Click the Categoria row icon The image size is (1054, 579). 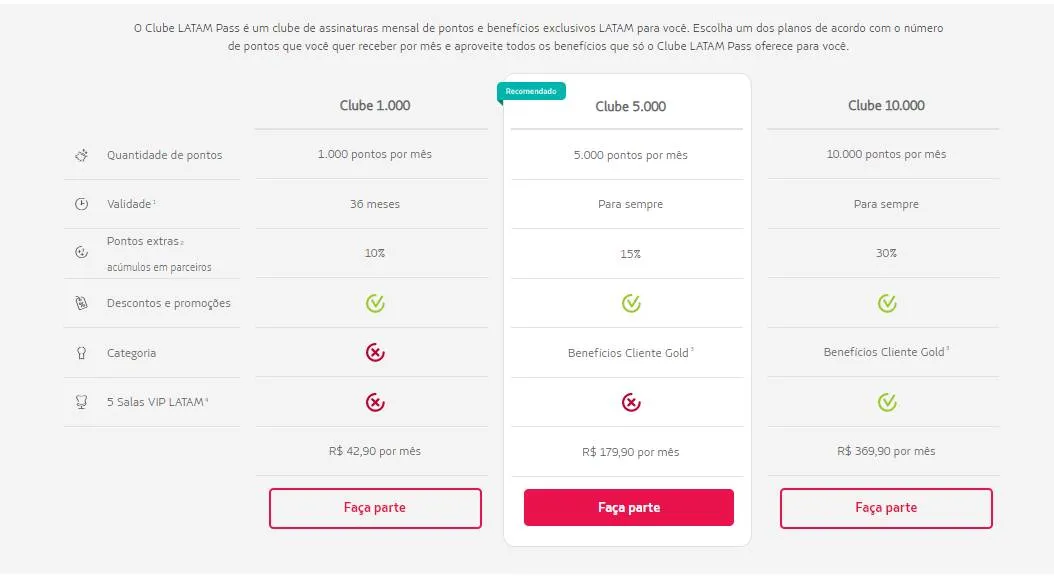[81, 353]
